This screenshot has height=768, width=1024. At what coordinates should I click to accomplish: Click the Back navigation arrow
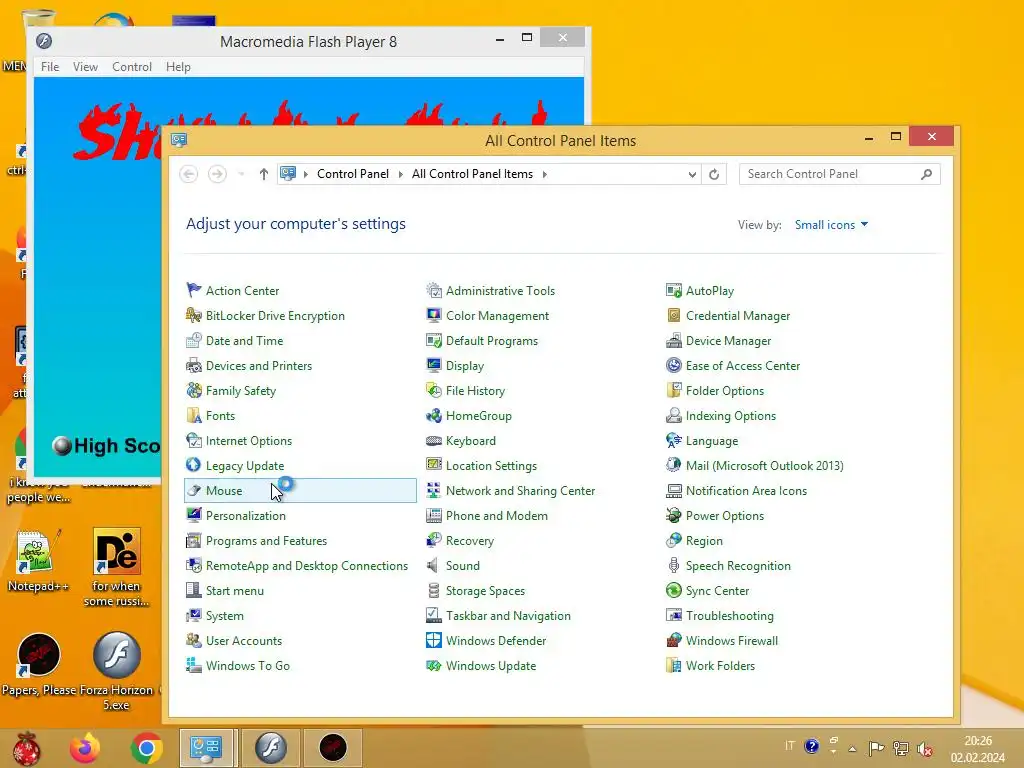point(189,174)
